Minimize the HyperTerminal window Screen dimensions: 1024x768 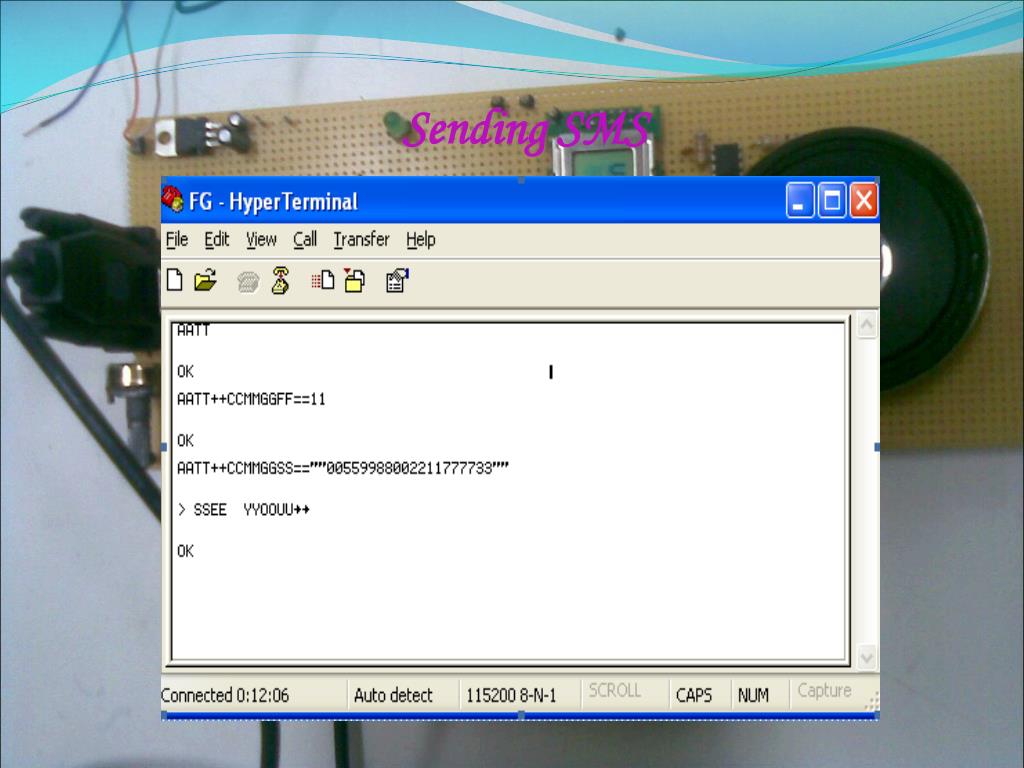(x=799, y=200)
